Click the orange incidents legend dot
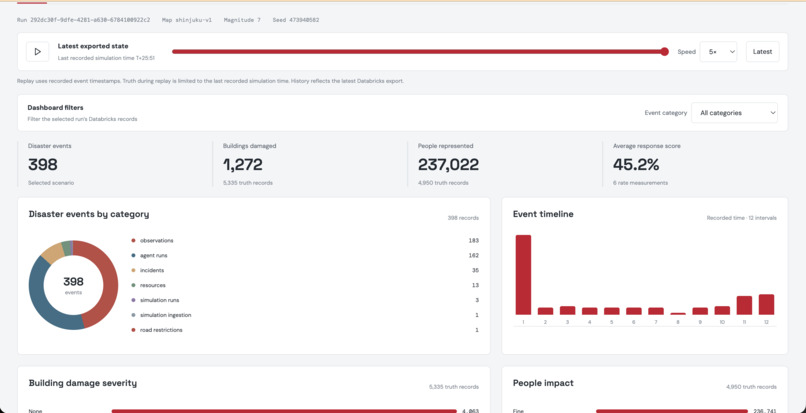Screen dimensions: 806x413 tap(133, 270)
